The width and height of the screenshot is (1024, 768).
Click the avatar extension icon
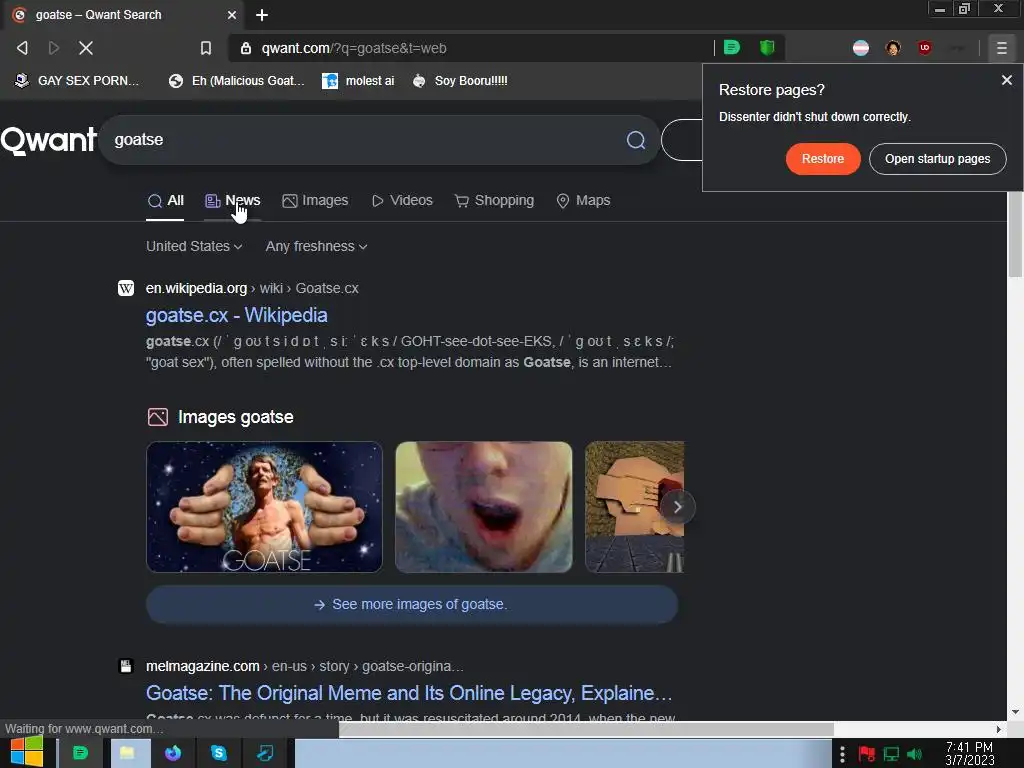[893, 48]
